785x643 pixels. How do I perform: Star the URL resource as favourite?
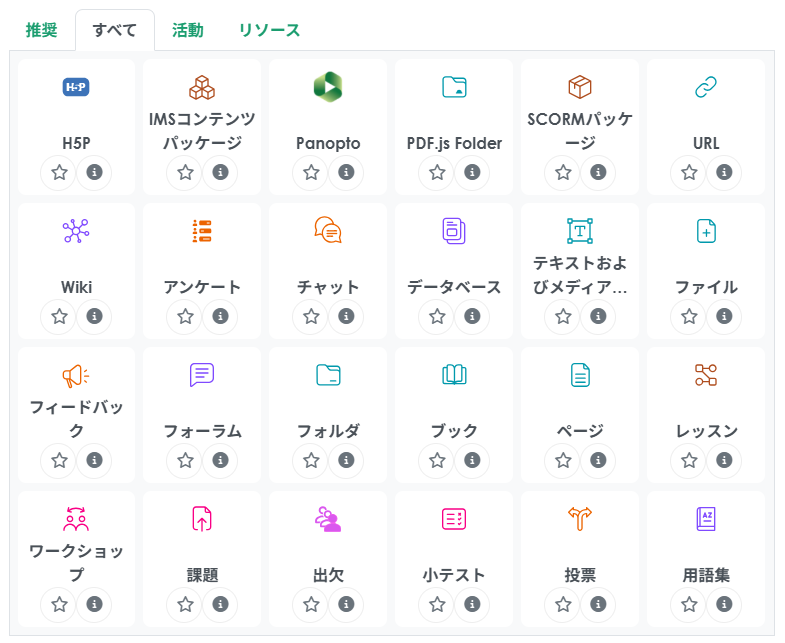pyautogui.click(x=689, y=172)
